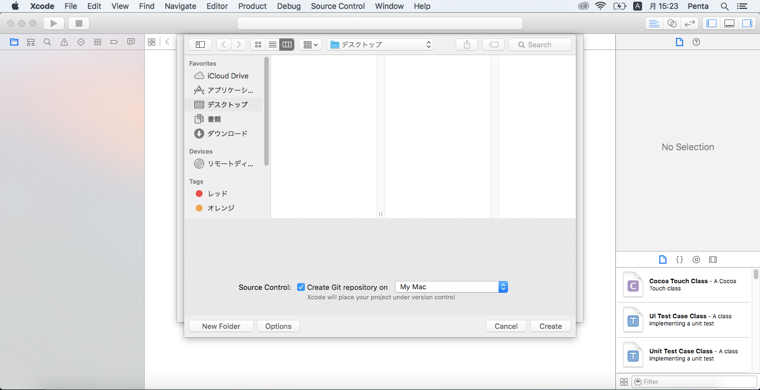Select iCloud Drive in Favorites
This screenshot has height=390, width=760.
(x=223, y=76)
